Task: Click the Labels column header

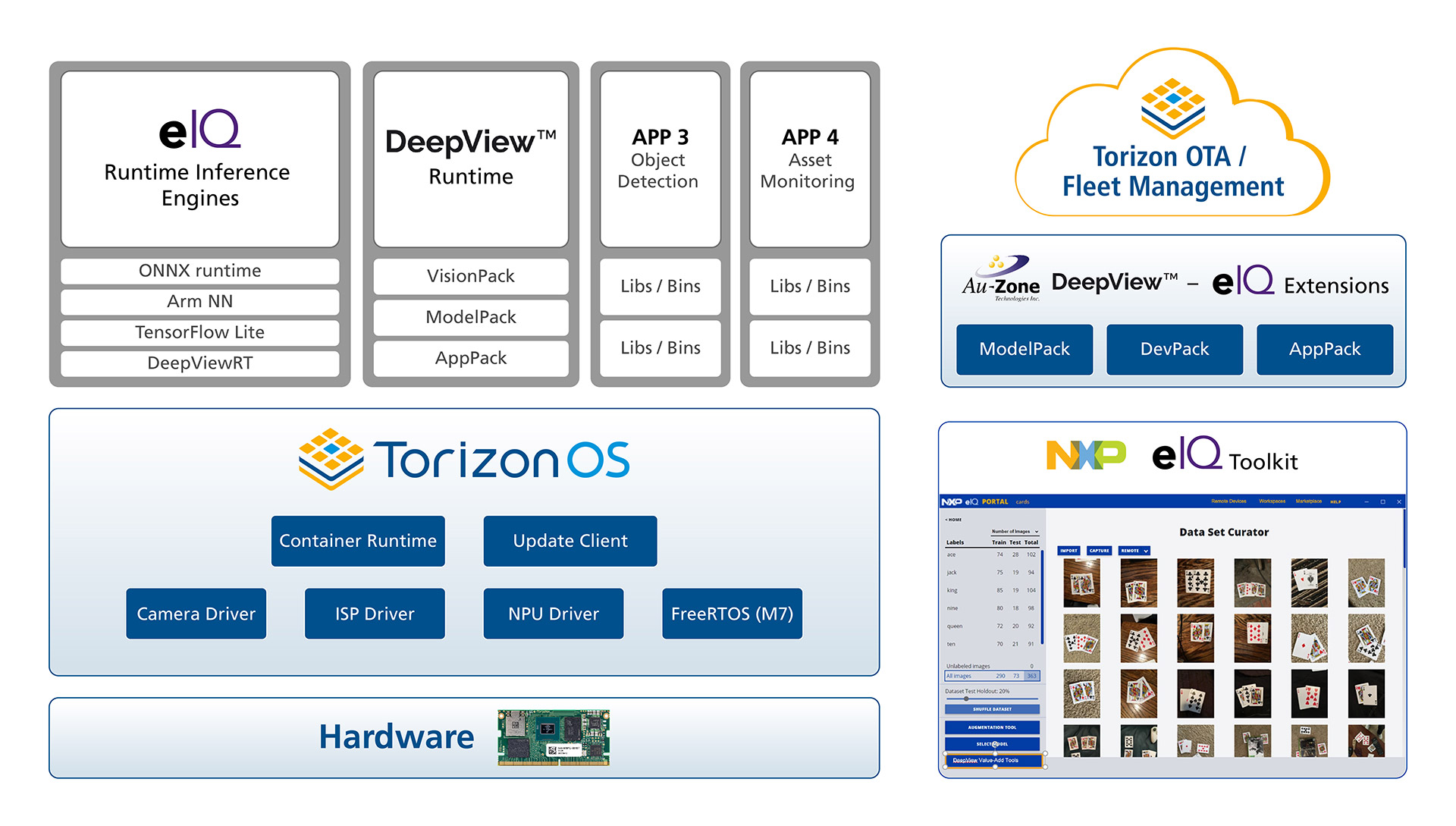Action: (955, 542)
